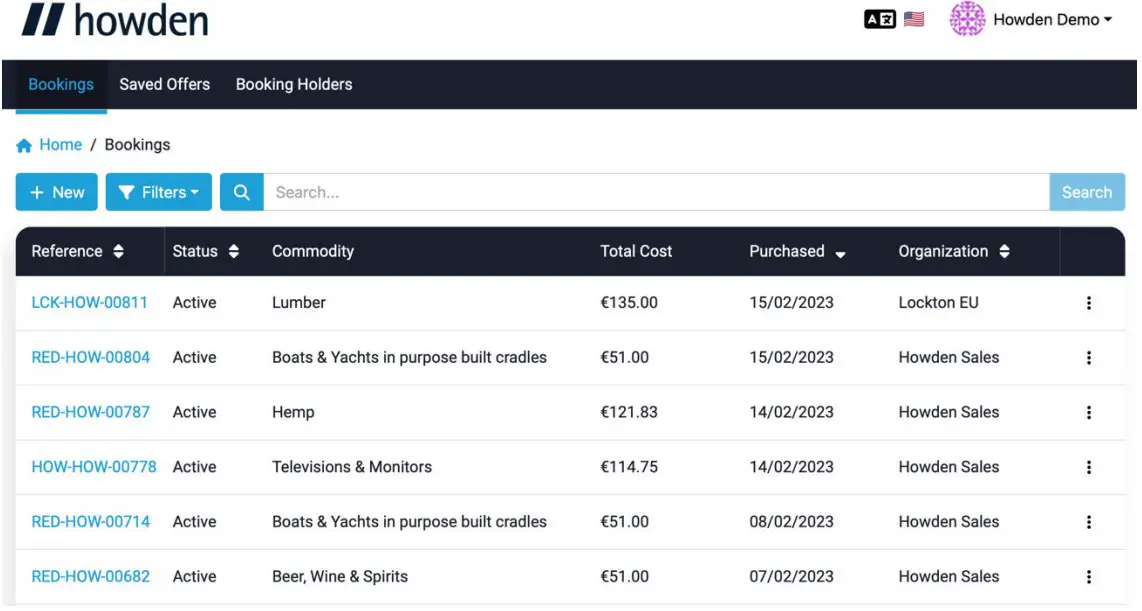This screenshot has height=611, width=1142.
Task: Open actions menu for RED-HOW-00682
Action: [x=1089, y=577]
